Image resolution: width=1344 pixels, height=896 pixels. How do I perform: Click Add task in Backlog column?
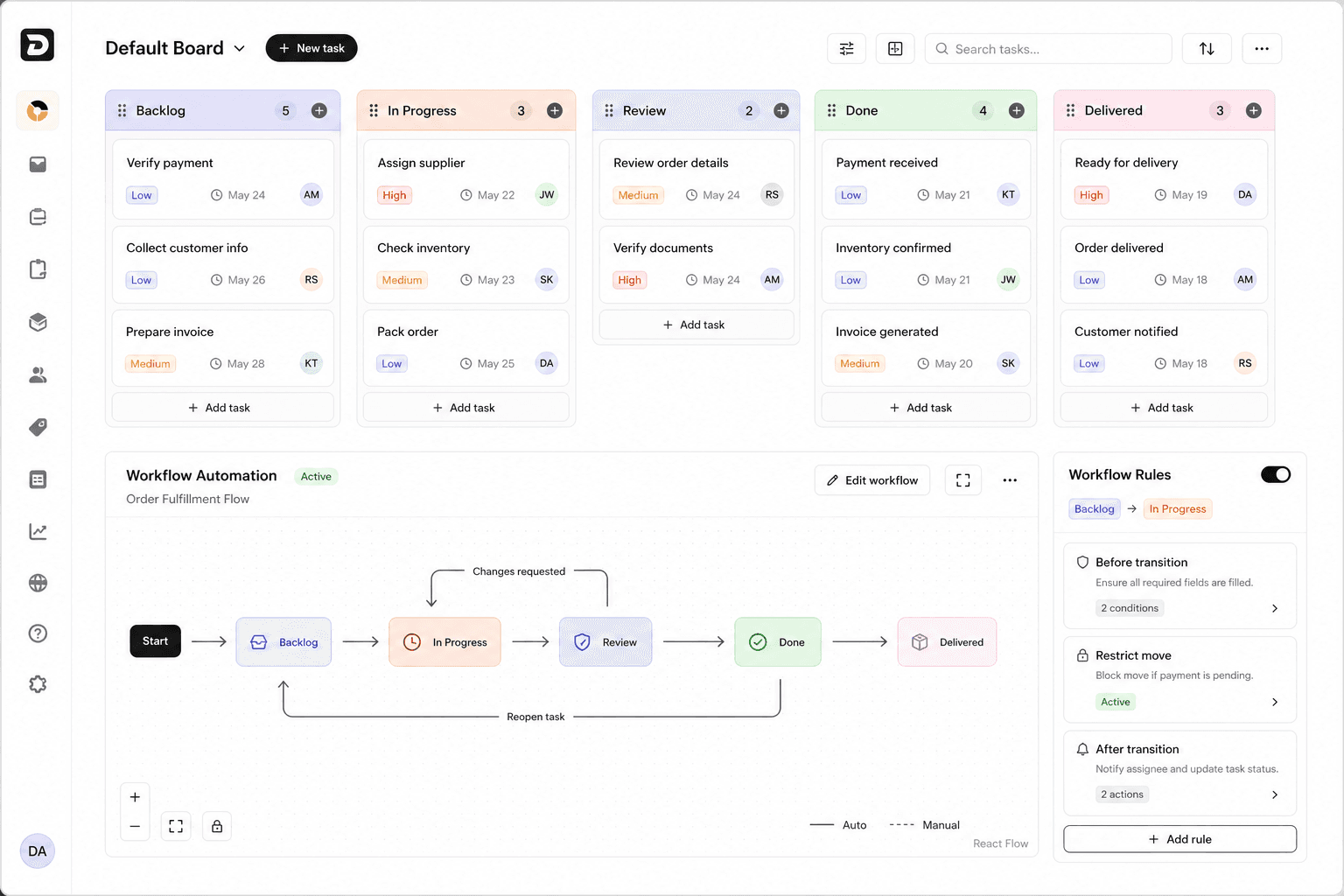click(x=222, y=408)
